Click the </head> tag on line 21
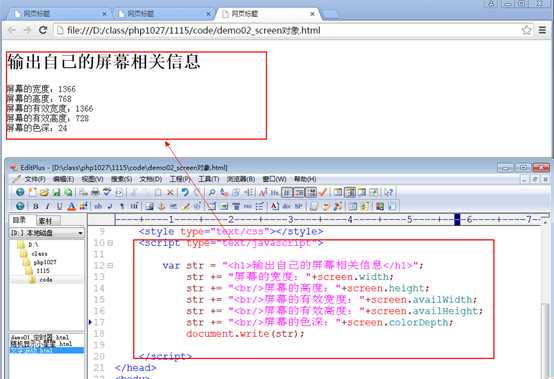This screenshot has height=379, width=554. [136, 368]
